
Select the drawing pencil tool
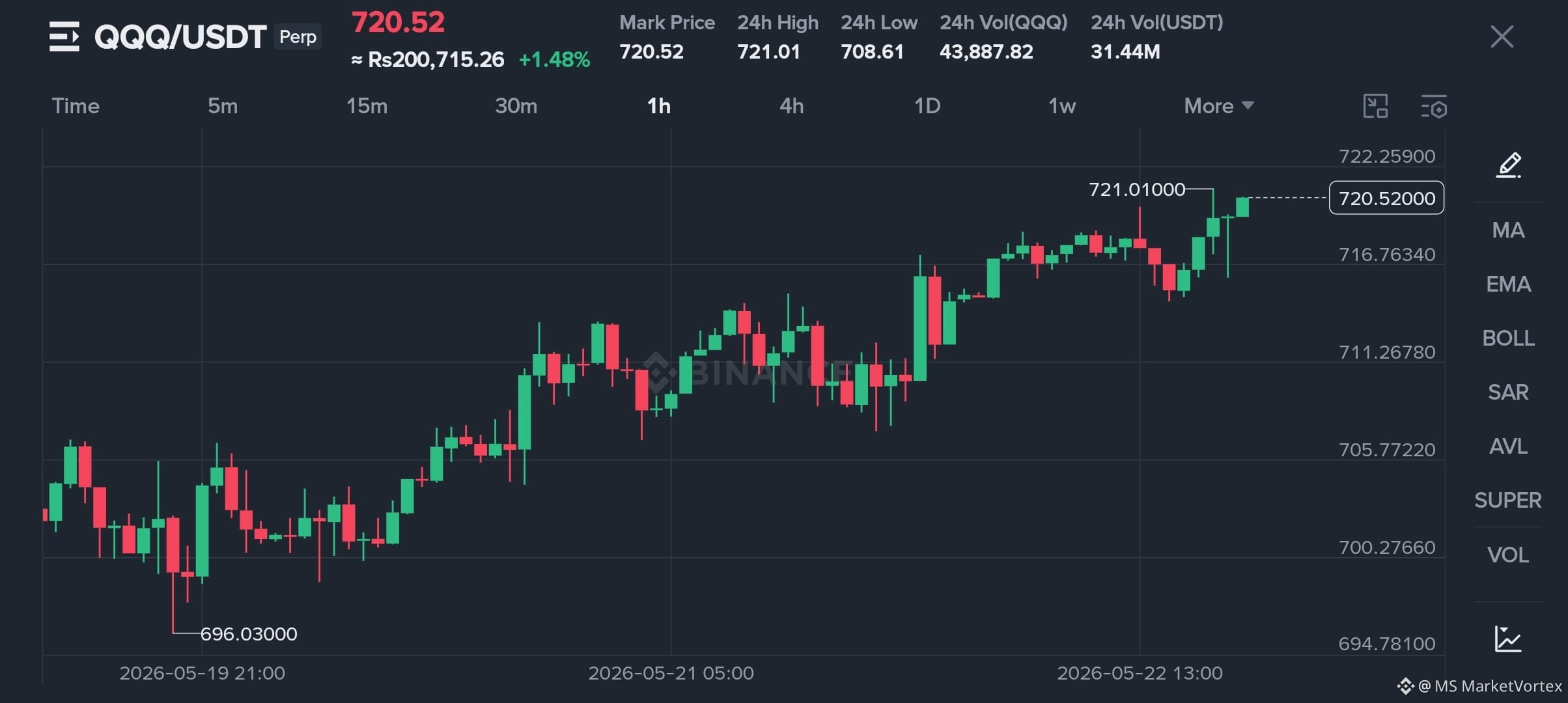[x=1508, y=165]
